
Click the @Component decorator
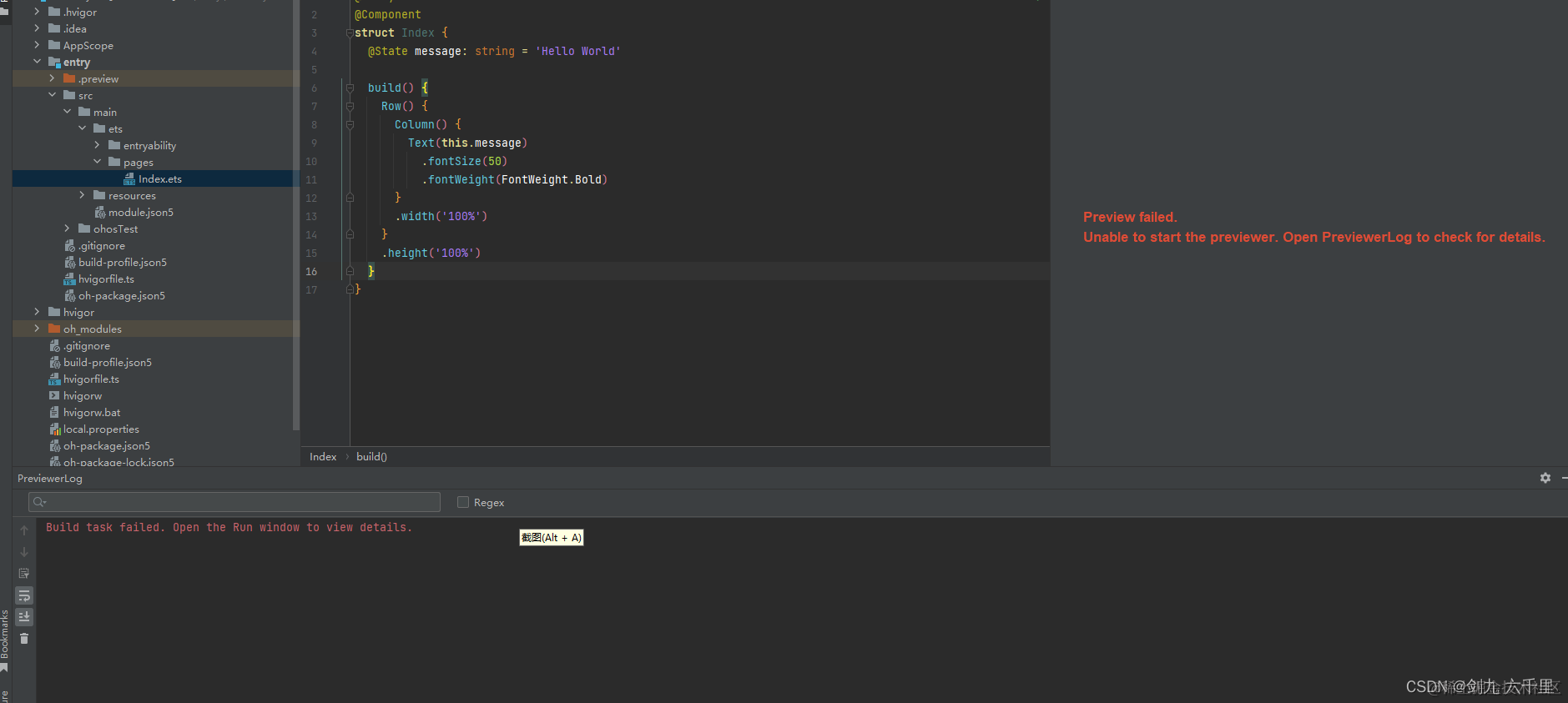pyautogui.click(x=388, y=14)
